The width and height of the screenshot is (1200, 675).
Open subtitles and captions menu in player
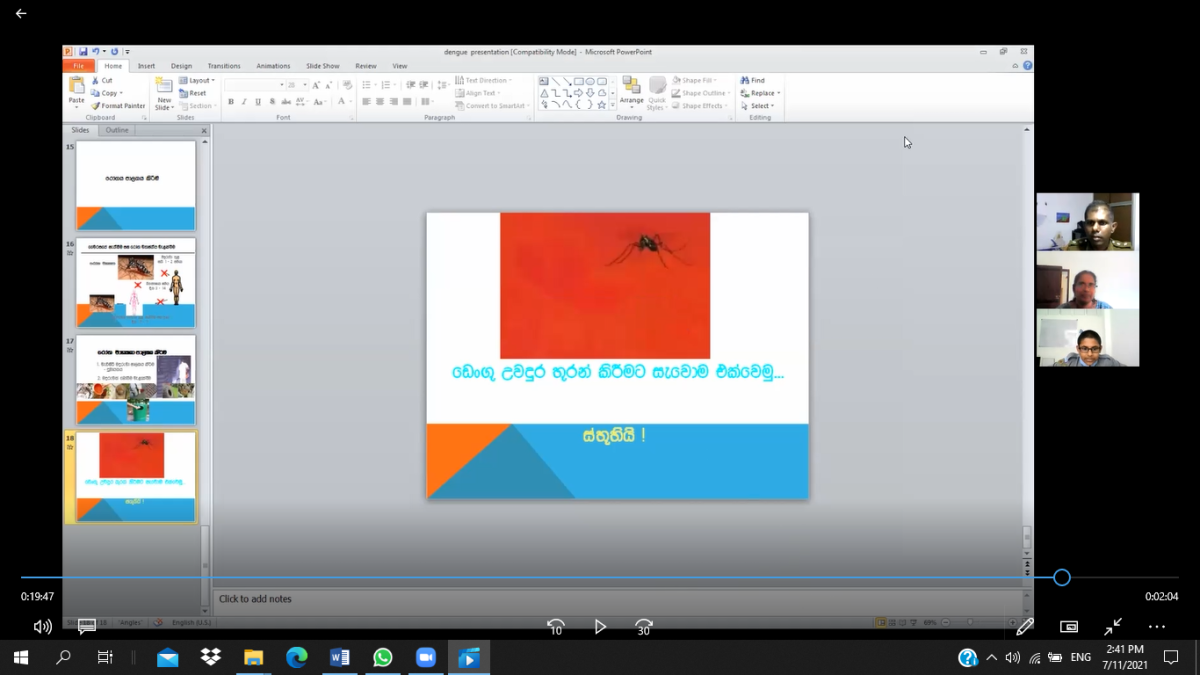click(87, 627)
